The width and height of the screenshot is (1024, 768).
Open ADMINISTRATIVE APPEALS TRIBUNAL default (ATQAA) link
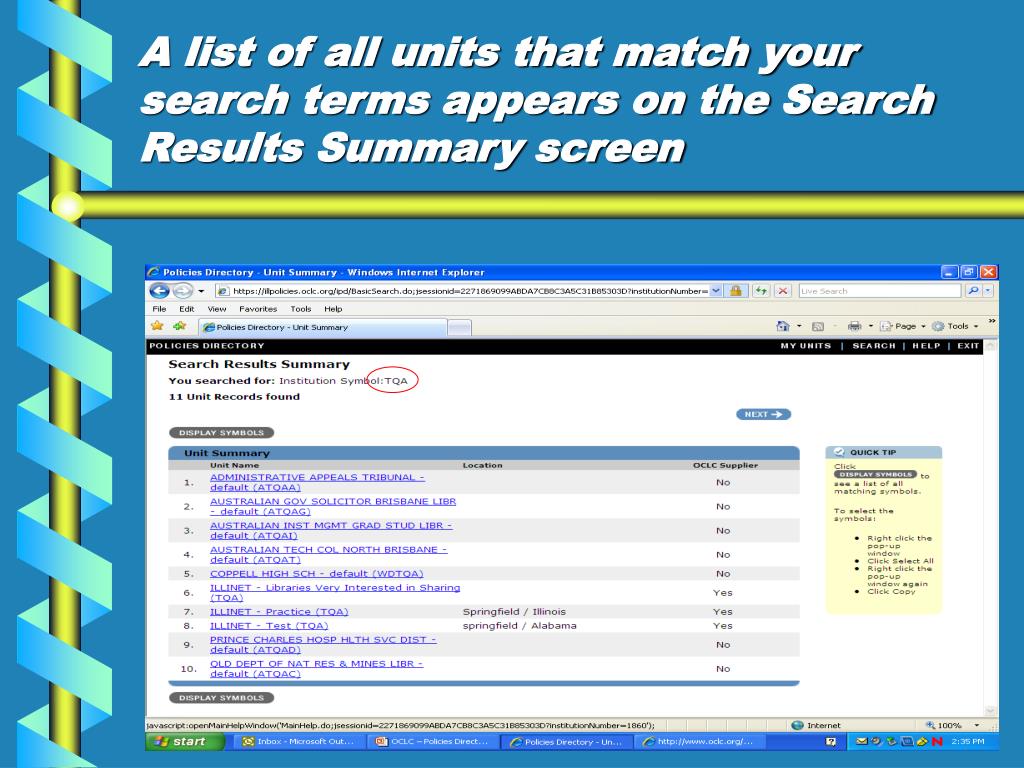[x=317, y=482]
